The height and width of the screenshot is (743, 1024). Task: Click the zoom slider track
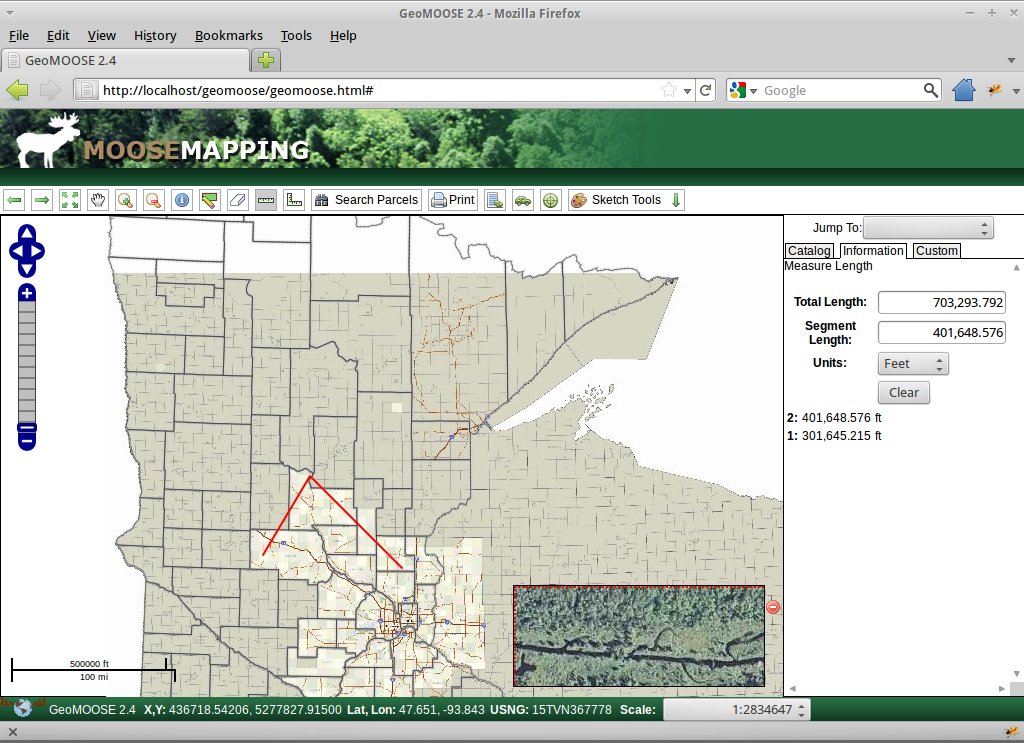(x=27, y=362)
